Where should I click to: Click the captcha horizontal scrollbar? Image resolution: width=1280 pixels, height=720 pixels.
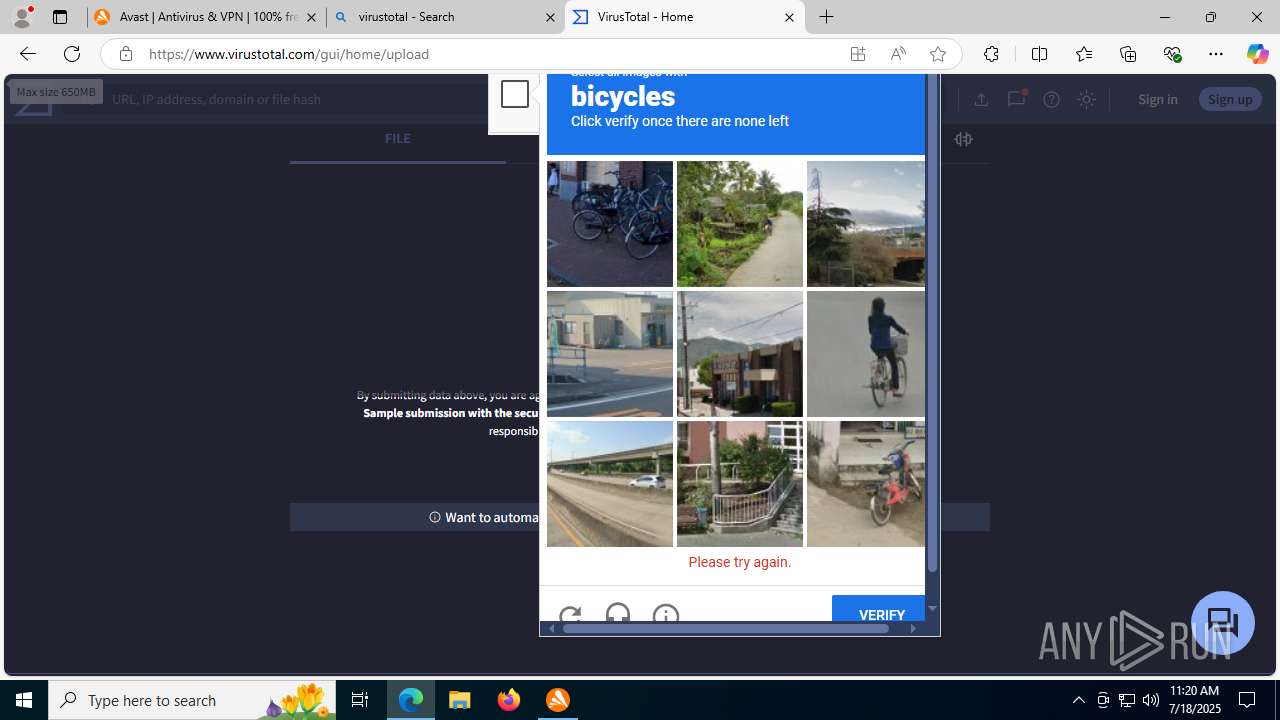point(726,629)
